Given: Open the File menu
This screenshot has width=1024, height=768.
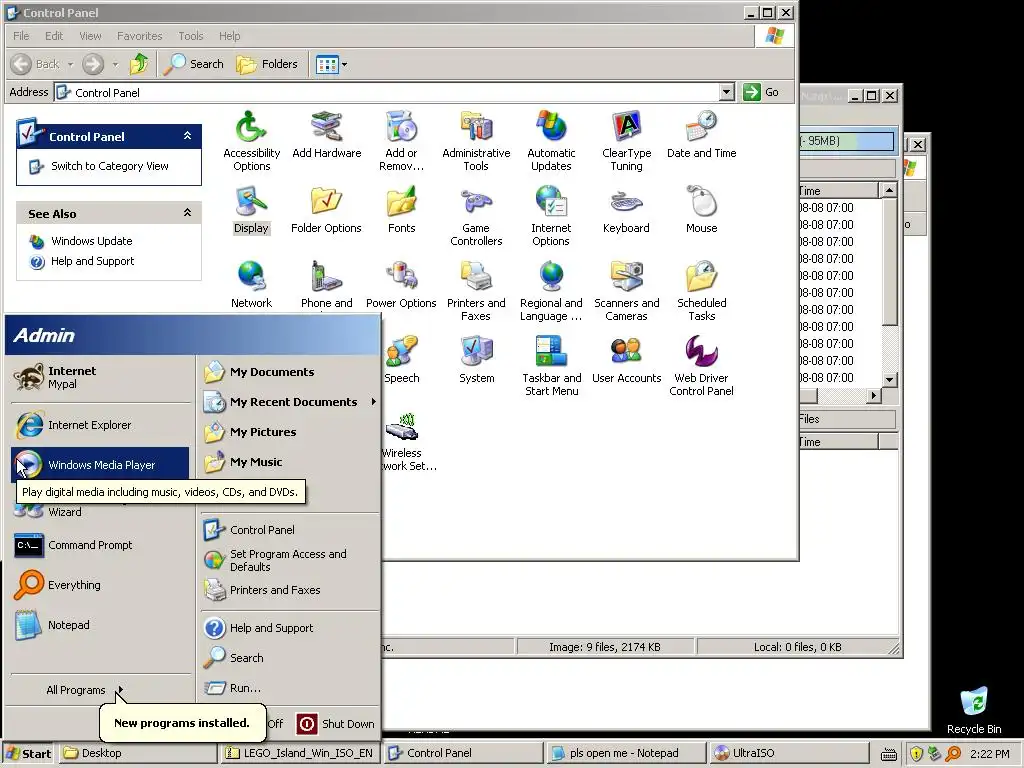Looking at the screenshot, I should coord(21,36).
